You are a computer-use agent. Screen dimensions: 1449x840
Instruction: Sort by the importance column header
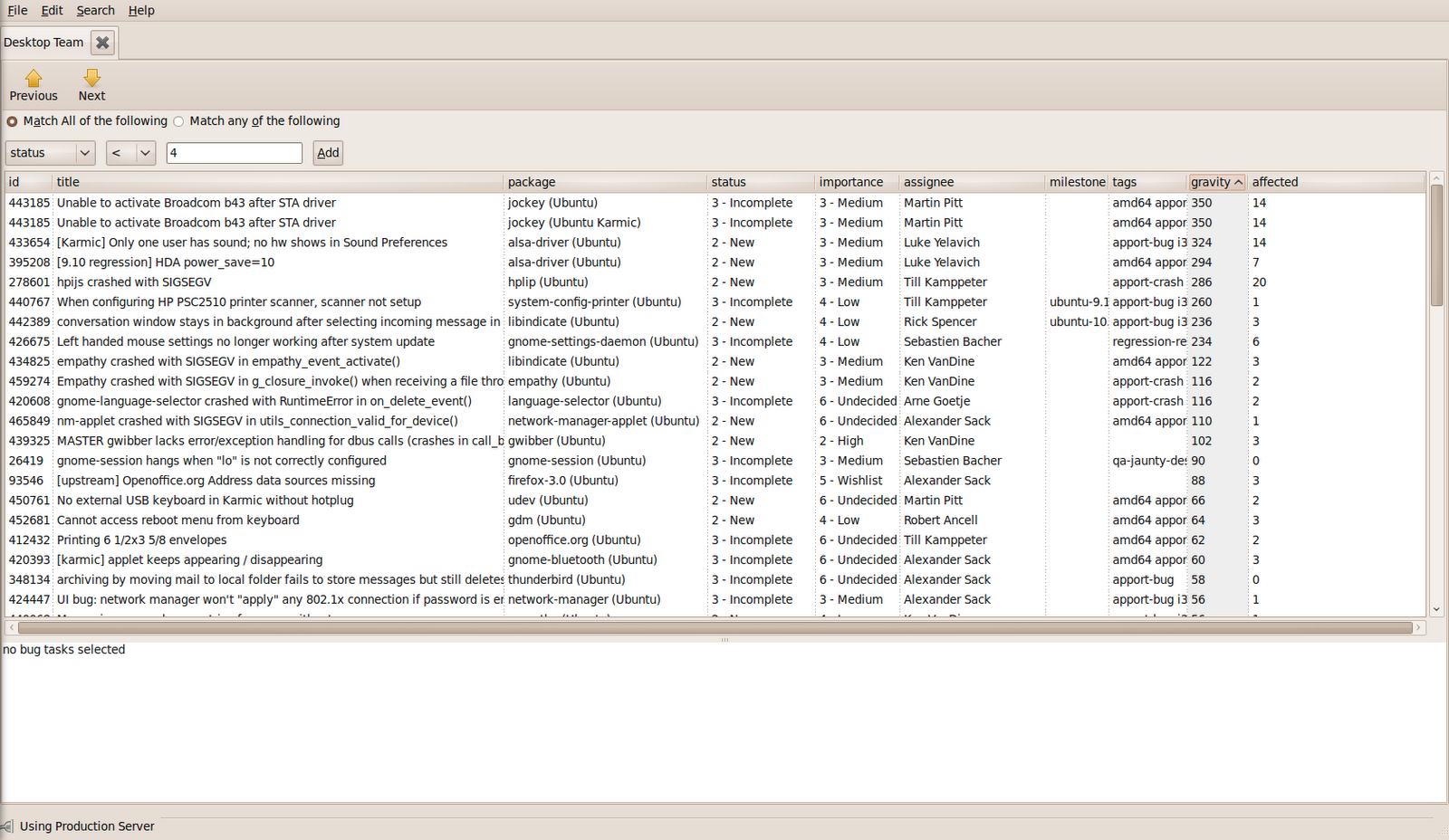pos(857,182)
